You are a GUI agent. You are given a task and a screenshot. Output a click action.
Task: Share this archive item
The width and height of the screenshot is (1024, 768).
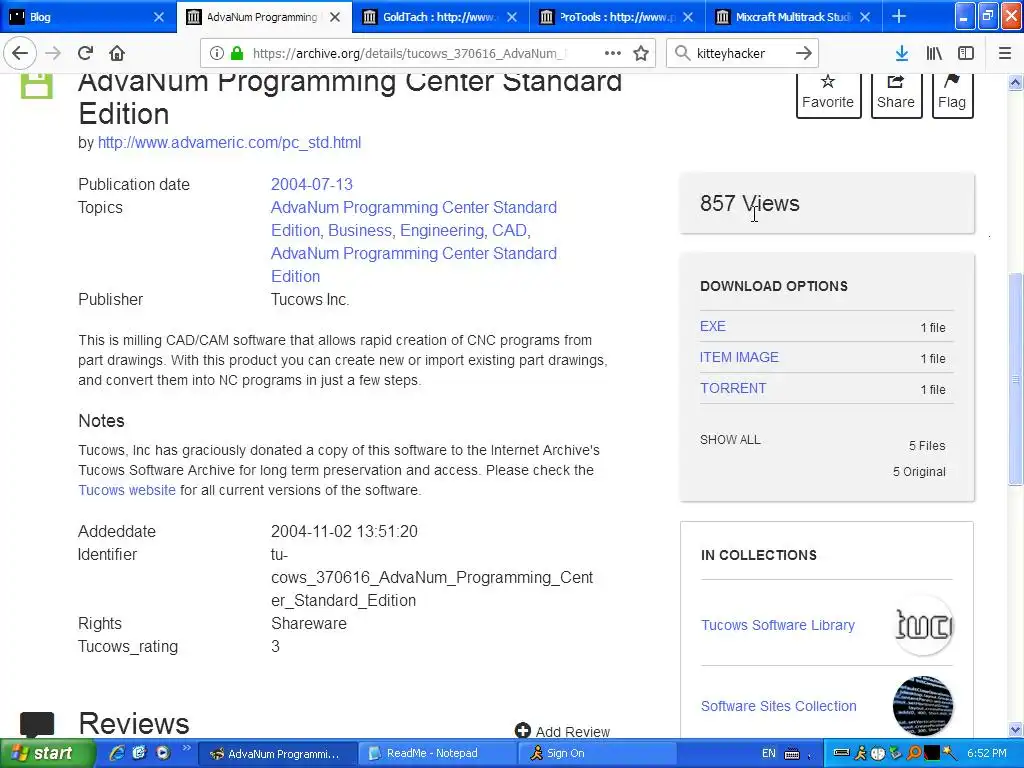896,93
